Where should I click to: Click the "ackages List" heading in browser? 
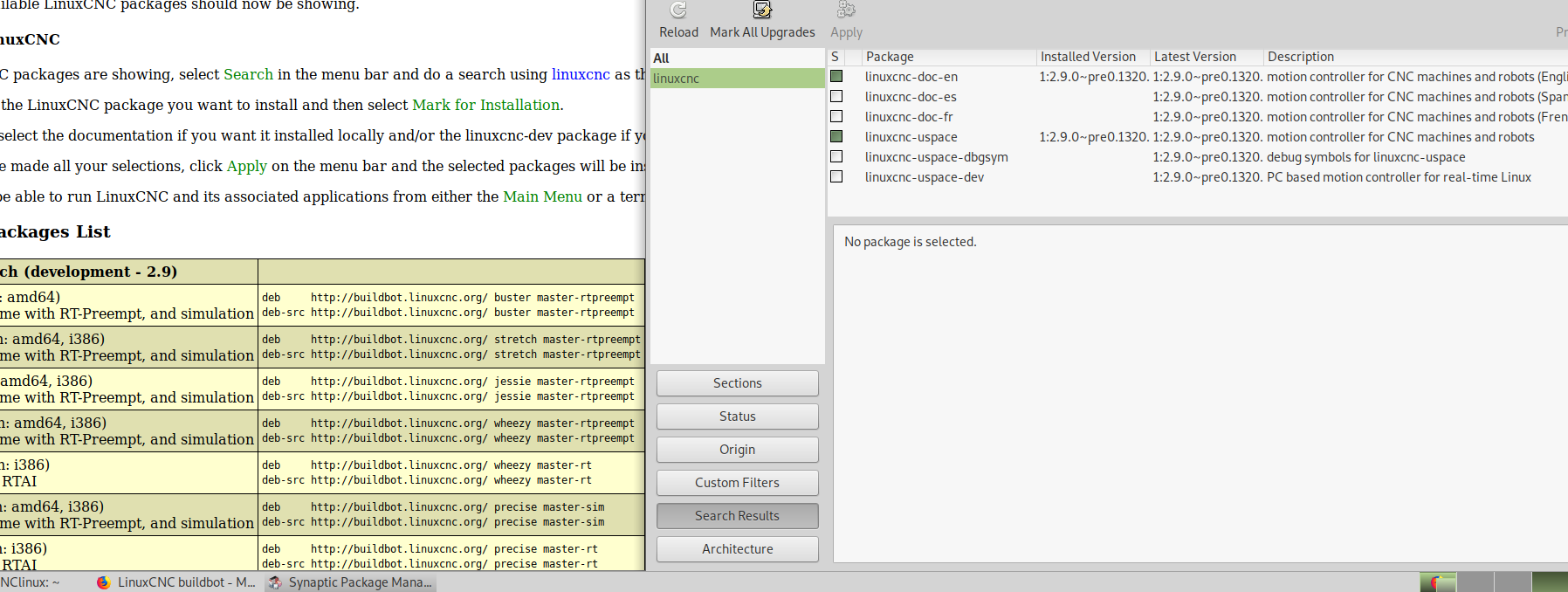pyautogui.click(x=55, y=231)
